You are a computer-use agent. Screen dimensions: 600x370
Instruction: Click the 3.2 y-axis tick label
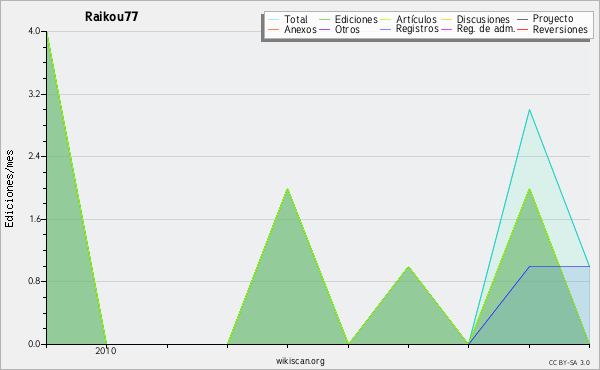pos(34,94)
